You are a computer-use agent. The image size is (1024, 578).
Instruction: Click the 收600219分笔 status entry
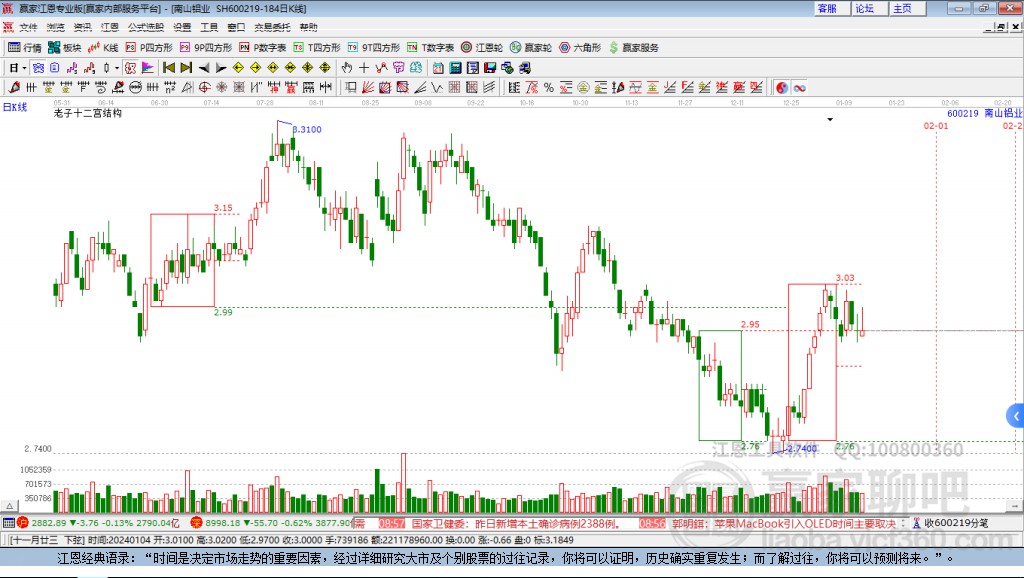[x=951, y=522]
